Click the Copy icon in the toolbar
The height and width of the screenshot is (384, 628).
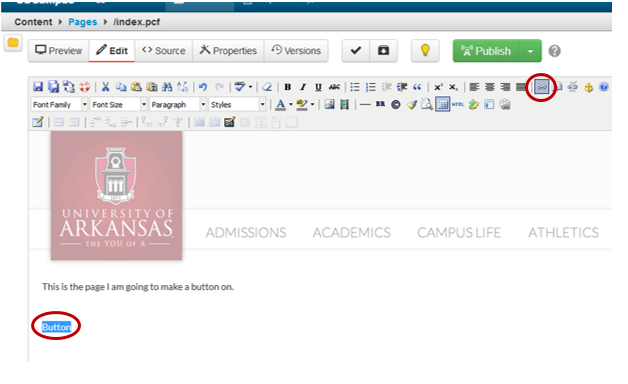tap(121, 86)
